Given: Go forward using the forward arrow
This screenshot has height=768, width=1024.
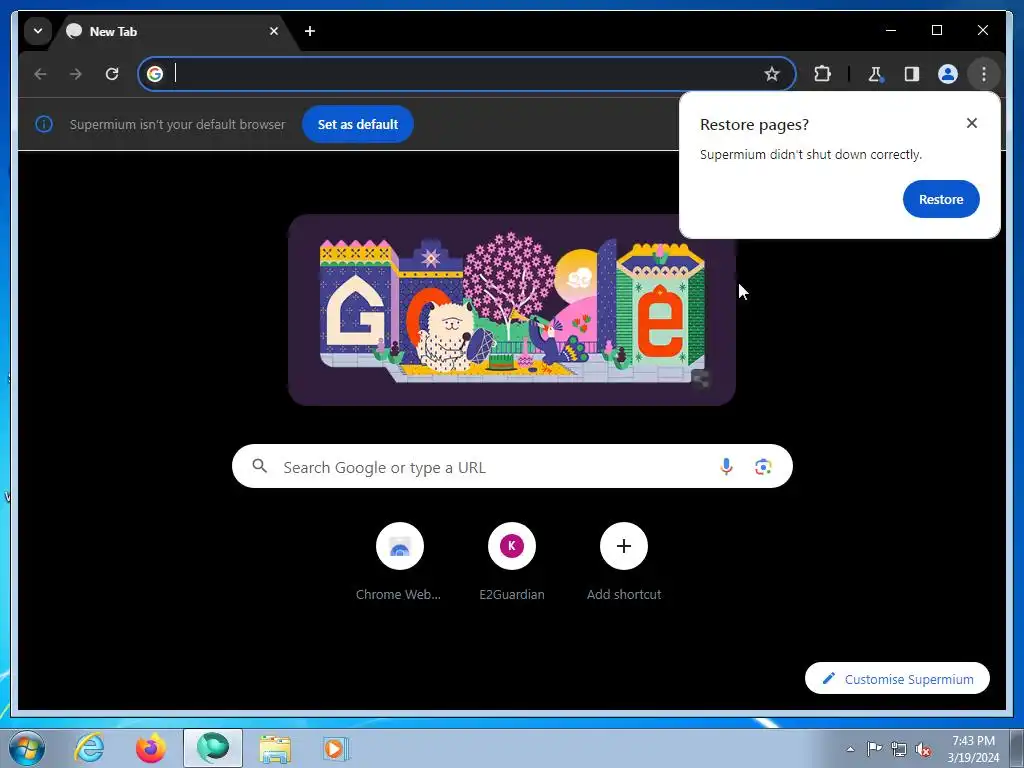Looking at the screenshot, I should click(x=76, y=74).
